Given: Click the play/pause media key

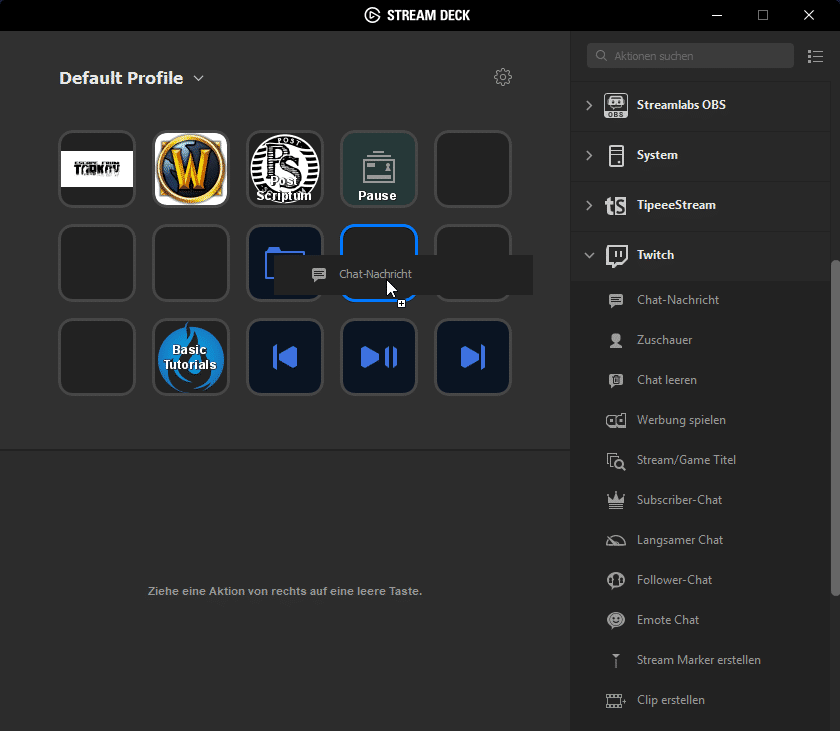Looking at the screenshot, I should [379, 357].
